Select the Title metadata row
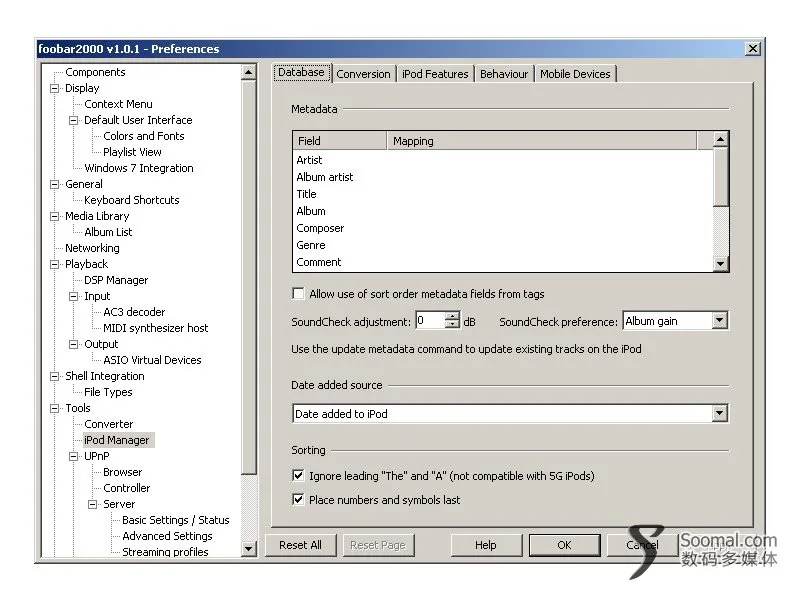800x600 pixels. pyautogui.click(x=503, y=194)
